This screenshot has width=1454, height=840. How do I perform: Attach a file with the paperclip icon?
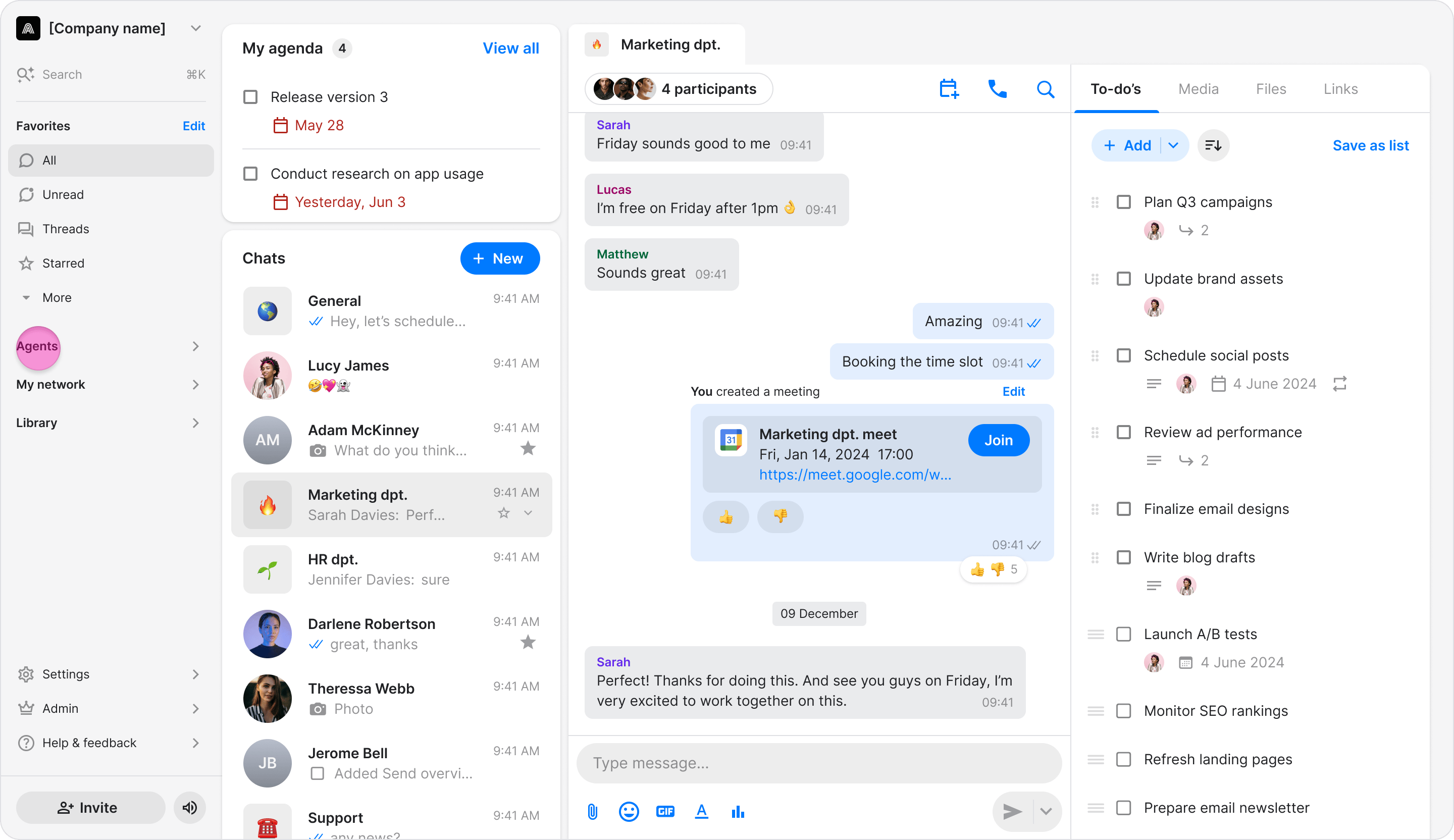click(593, 812)
